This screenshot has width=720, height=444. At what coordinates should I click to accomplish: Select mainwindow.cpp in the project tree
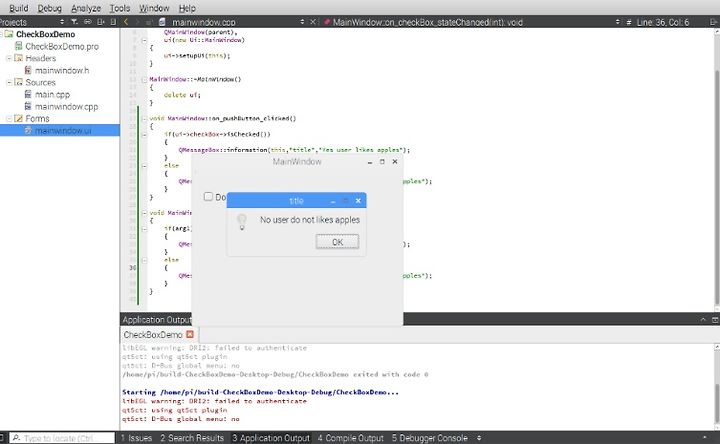[x=66, y=107]
